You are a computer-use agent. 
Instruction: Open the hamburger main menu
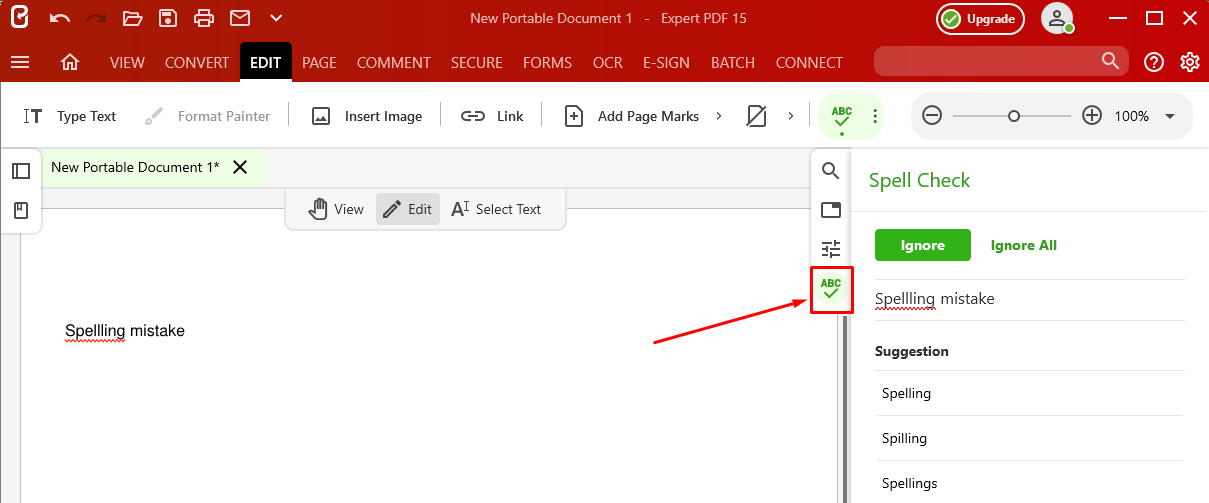(x=20, y=62)
